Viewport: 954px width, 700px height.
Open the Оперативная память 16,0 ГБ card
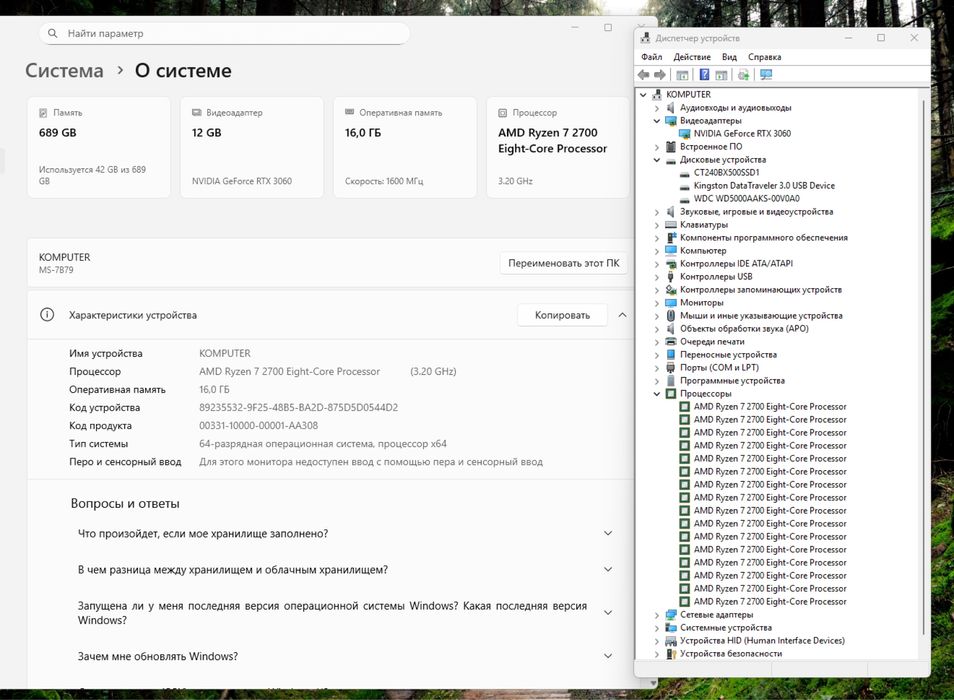405,147
